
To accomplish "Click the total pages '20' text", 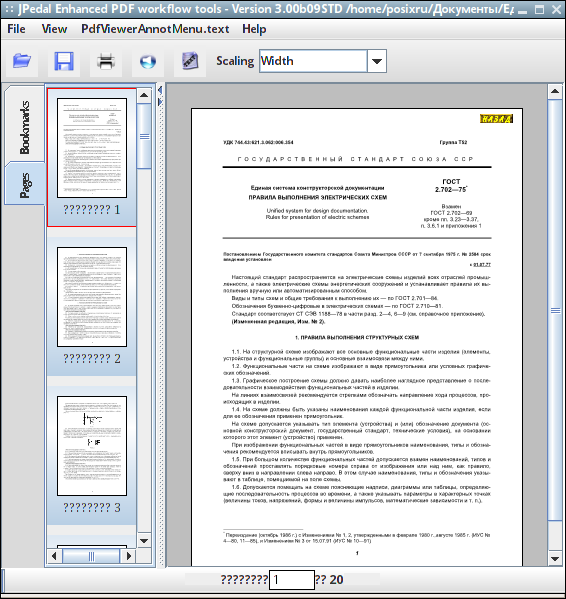I will coord(336,580).
